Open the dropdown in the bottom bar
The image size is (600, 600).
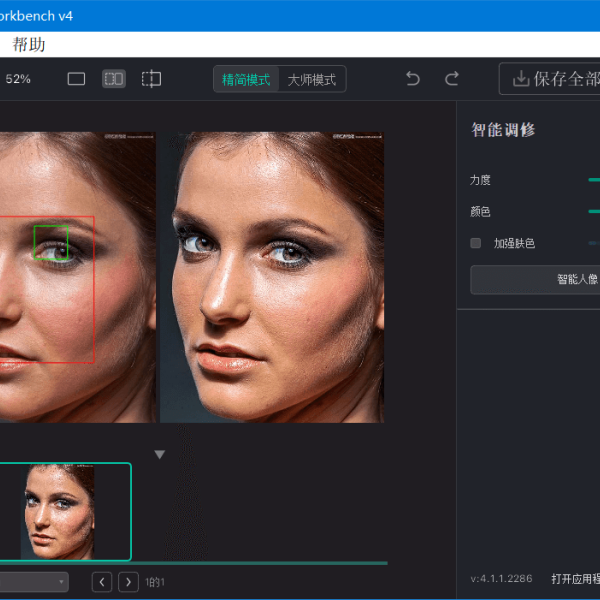point(35,581)
